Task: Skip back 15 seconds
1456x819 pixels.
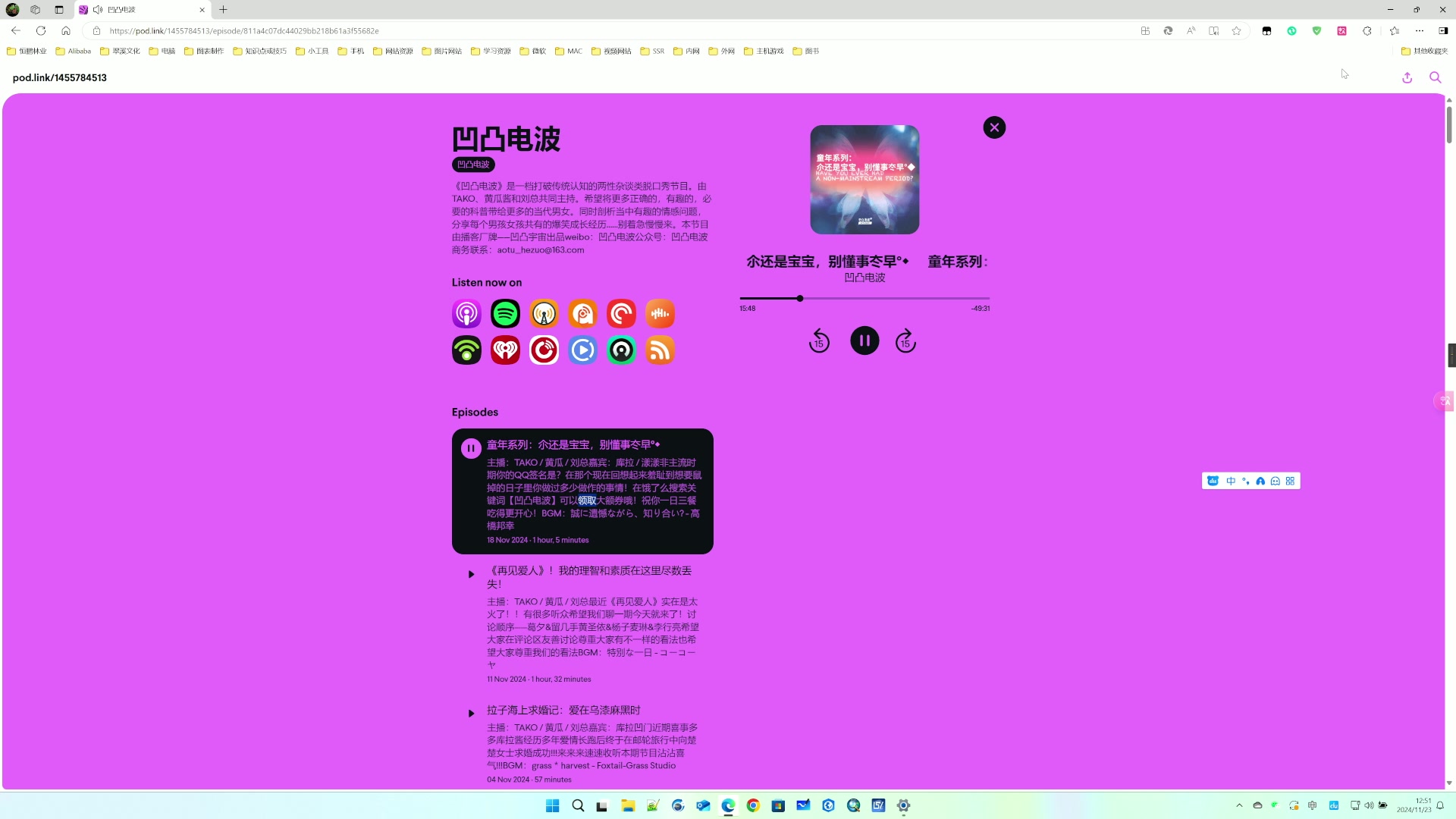Action: 819,341
